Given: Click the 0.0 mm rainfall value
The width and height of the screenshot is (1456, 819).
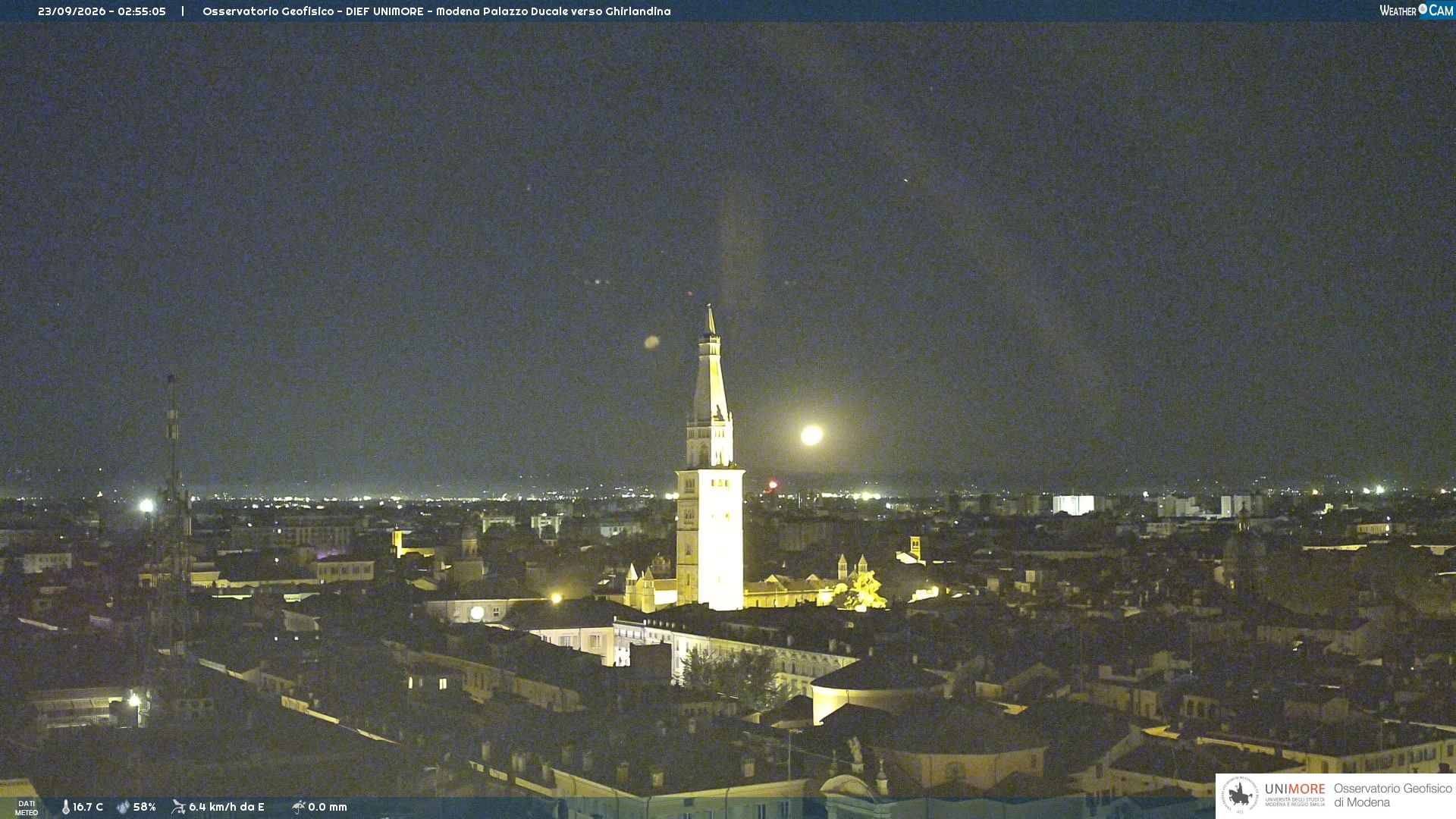Looking at the screenshot, I should click(x=328, y=807).
